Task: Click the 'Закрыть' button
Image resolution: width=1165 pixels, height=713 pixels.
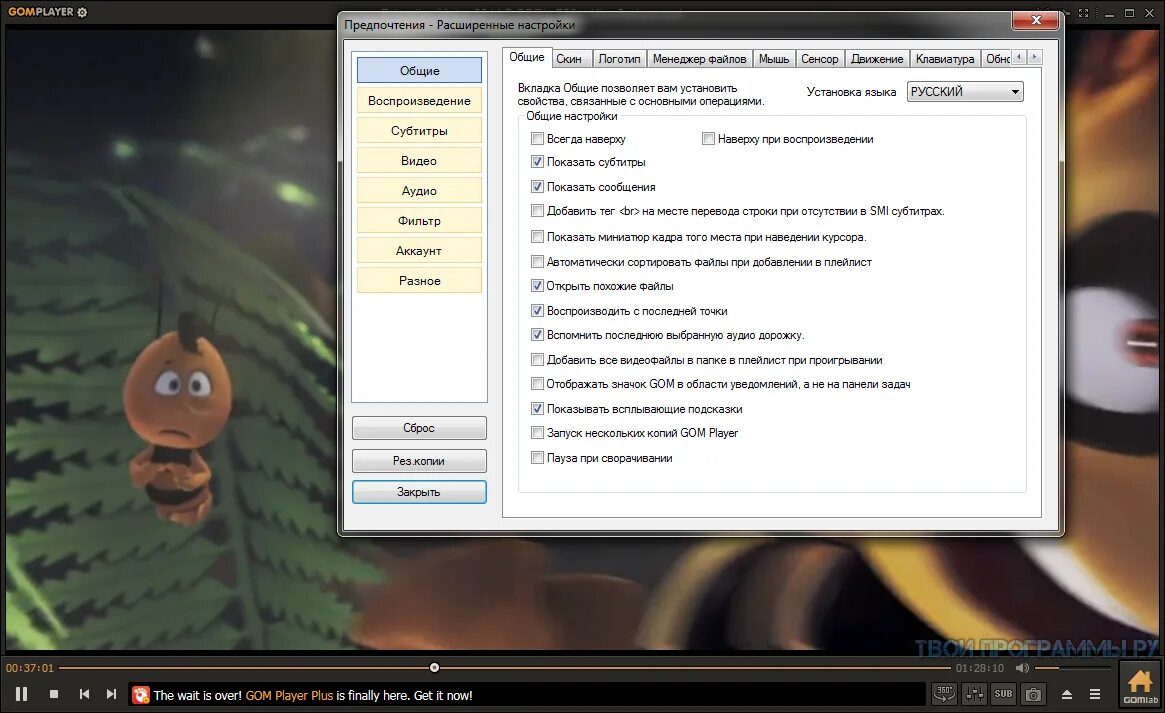Action: pos(419,492)
